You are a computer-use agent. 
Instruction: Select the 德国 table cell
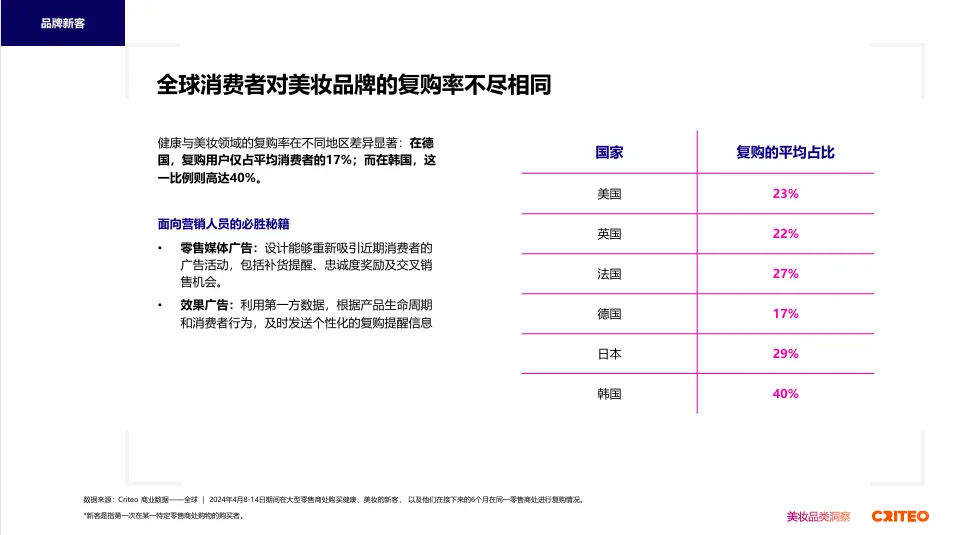click(x=609, y=314)
